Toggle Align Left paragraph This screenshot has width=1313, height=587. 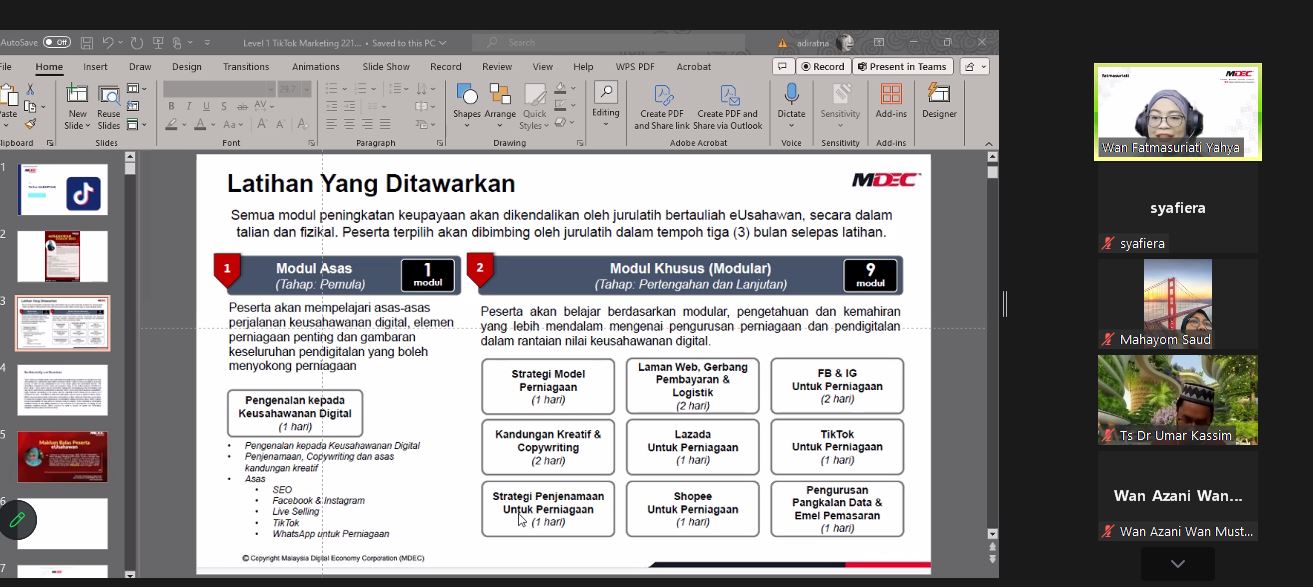331,124
